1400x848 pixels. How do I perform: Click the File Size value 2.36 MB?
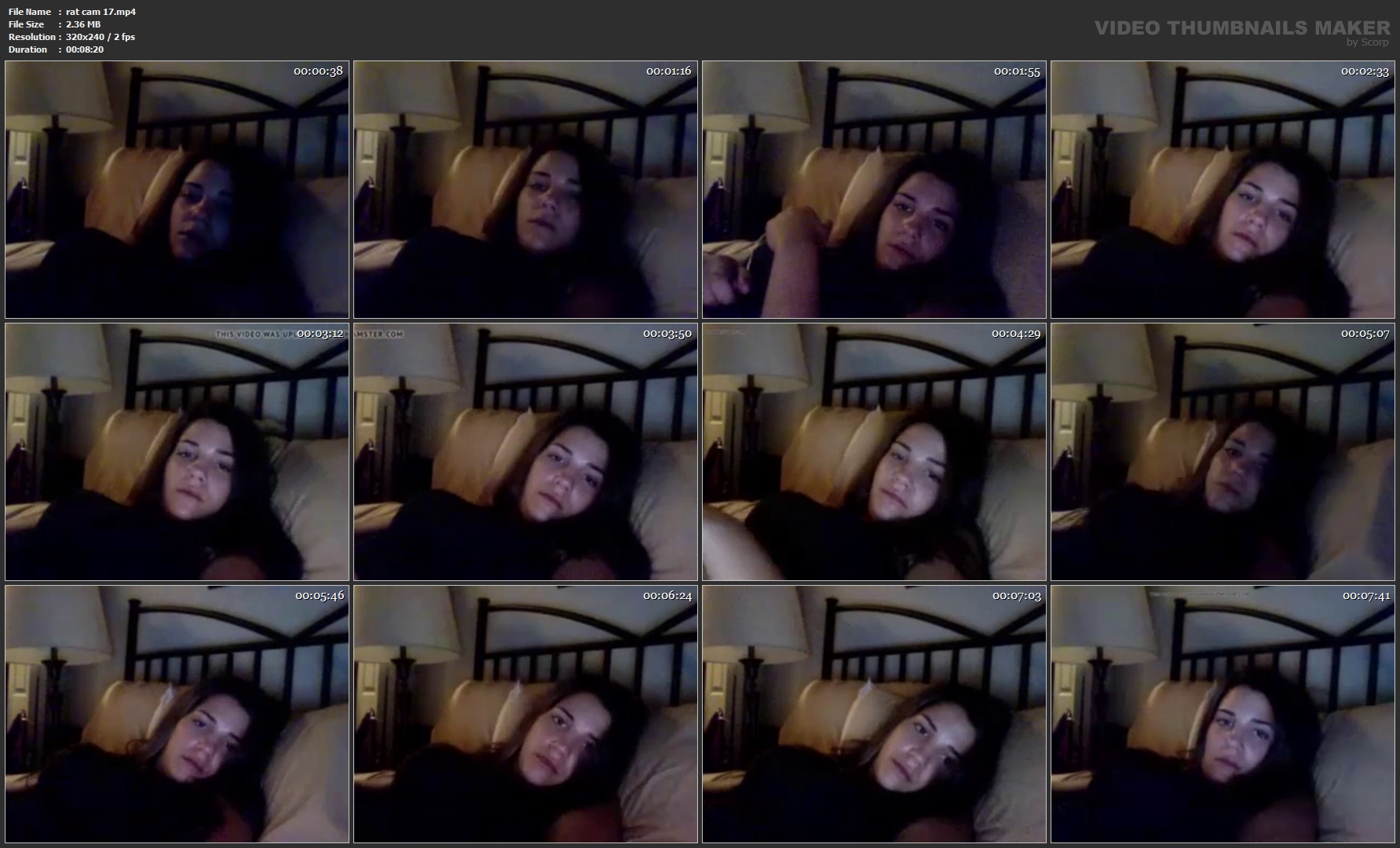pyautogui.click(x=83, y=24)
